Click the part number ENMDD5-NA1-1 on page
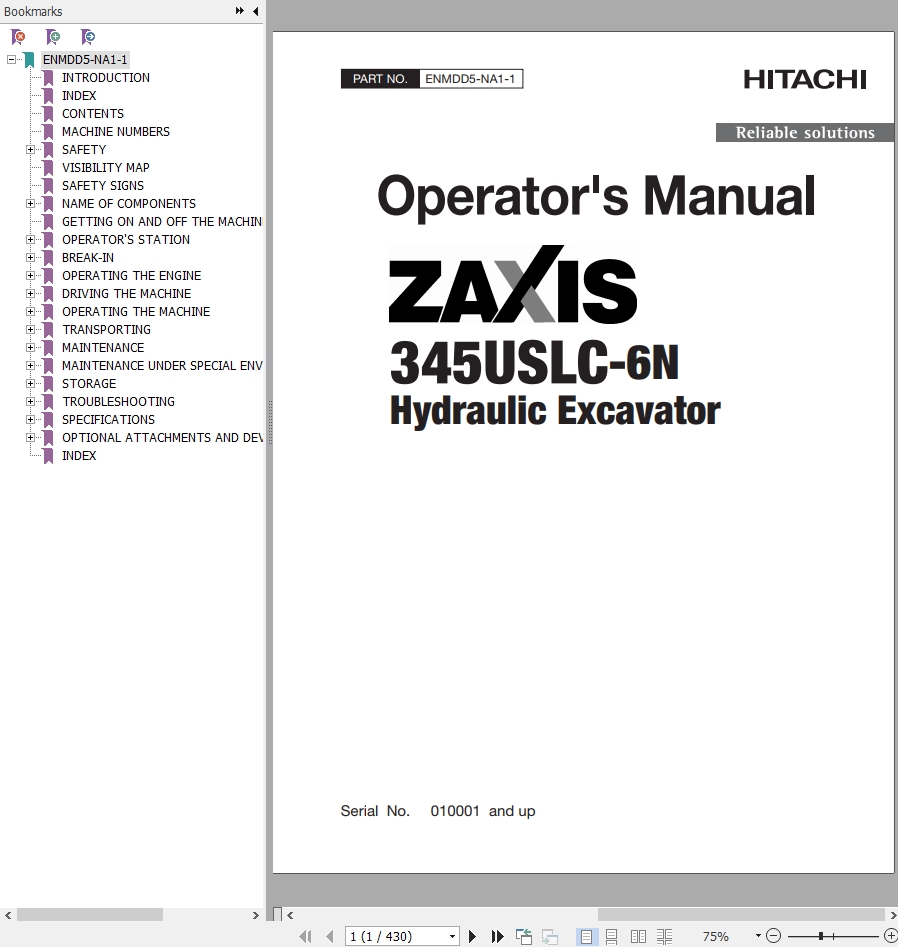The width and height of the screenshot is (898, 947). pyautogui.click(x=470, y=79)
